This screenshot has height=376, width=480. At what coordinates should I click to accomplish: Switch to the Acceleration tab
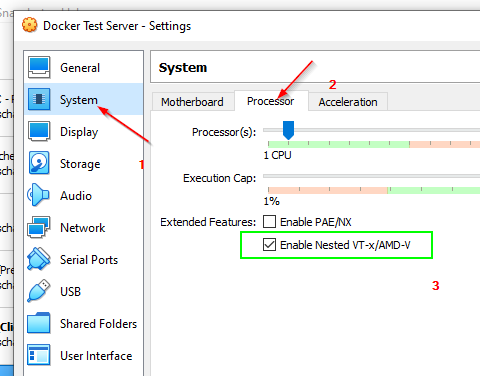pos(348,102)
